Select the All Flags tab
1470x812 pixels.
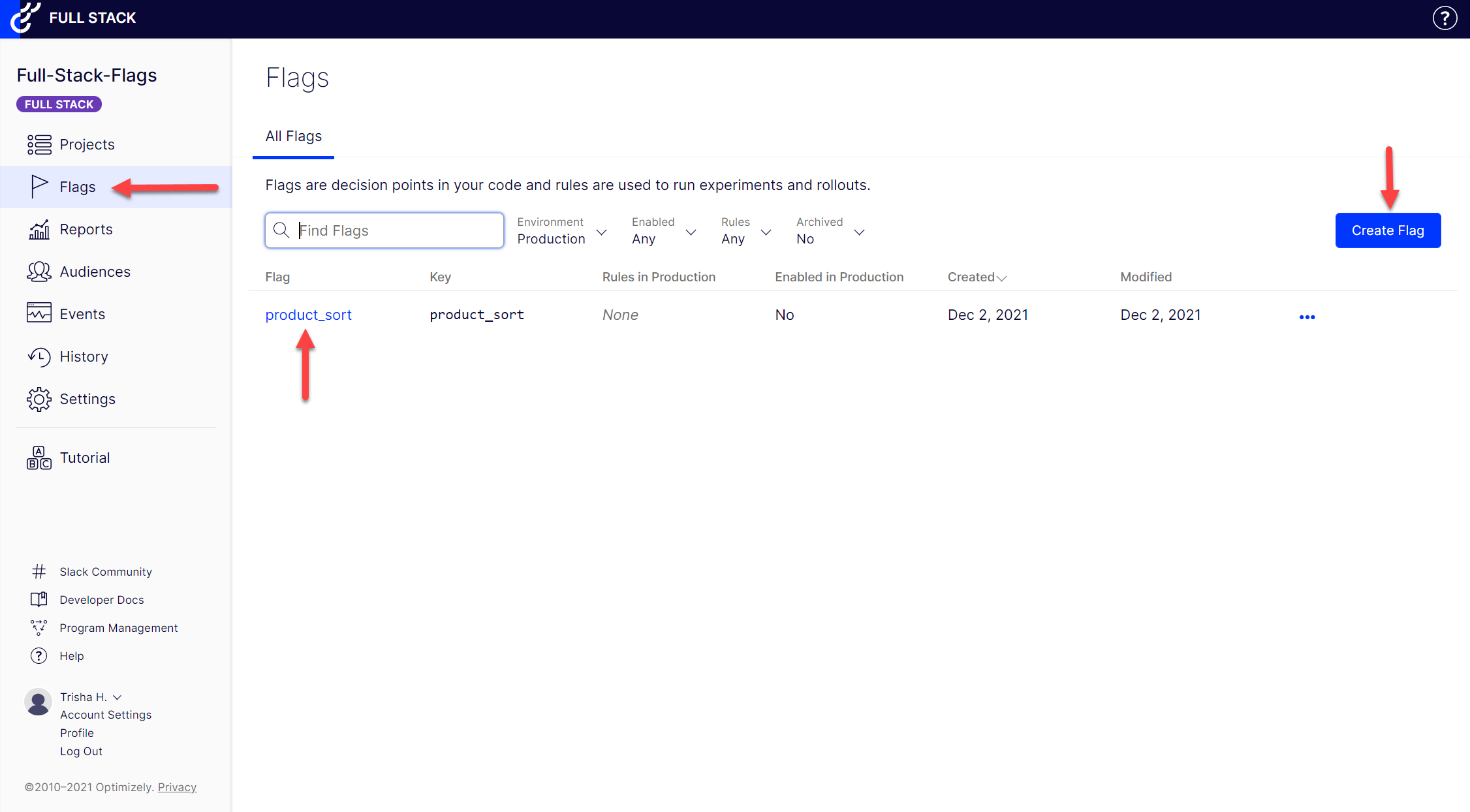tap(294, 136)
